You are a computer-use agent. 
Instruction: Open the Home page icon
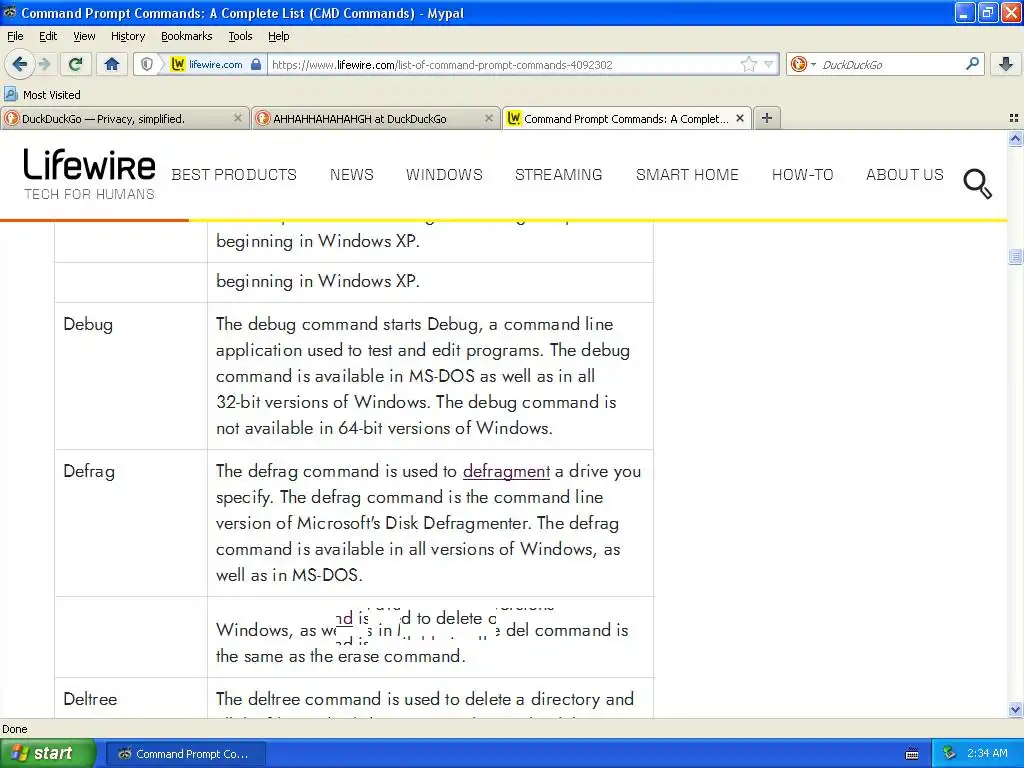point(112,64)
